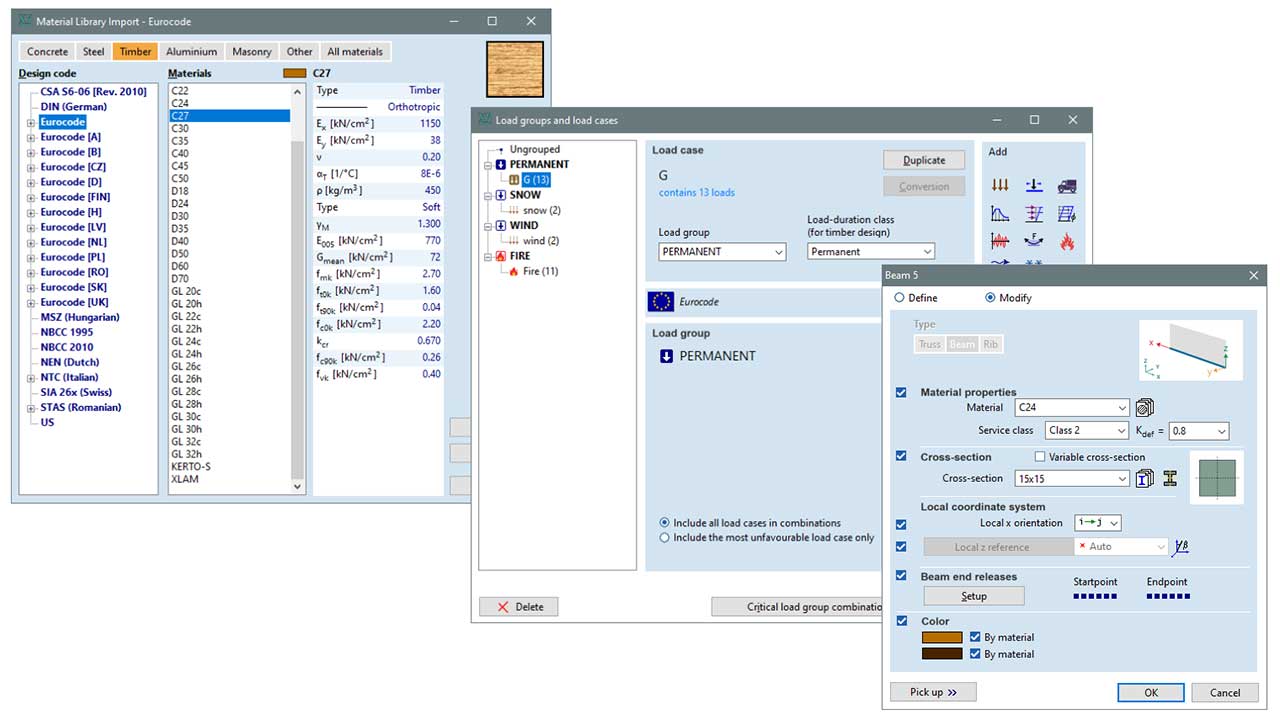Image resolution: width=1280 pixels, height=720 pixels.
Task: Switch to the Other materials tab
Action: click(x=300, y=52)
